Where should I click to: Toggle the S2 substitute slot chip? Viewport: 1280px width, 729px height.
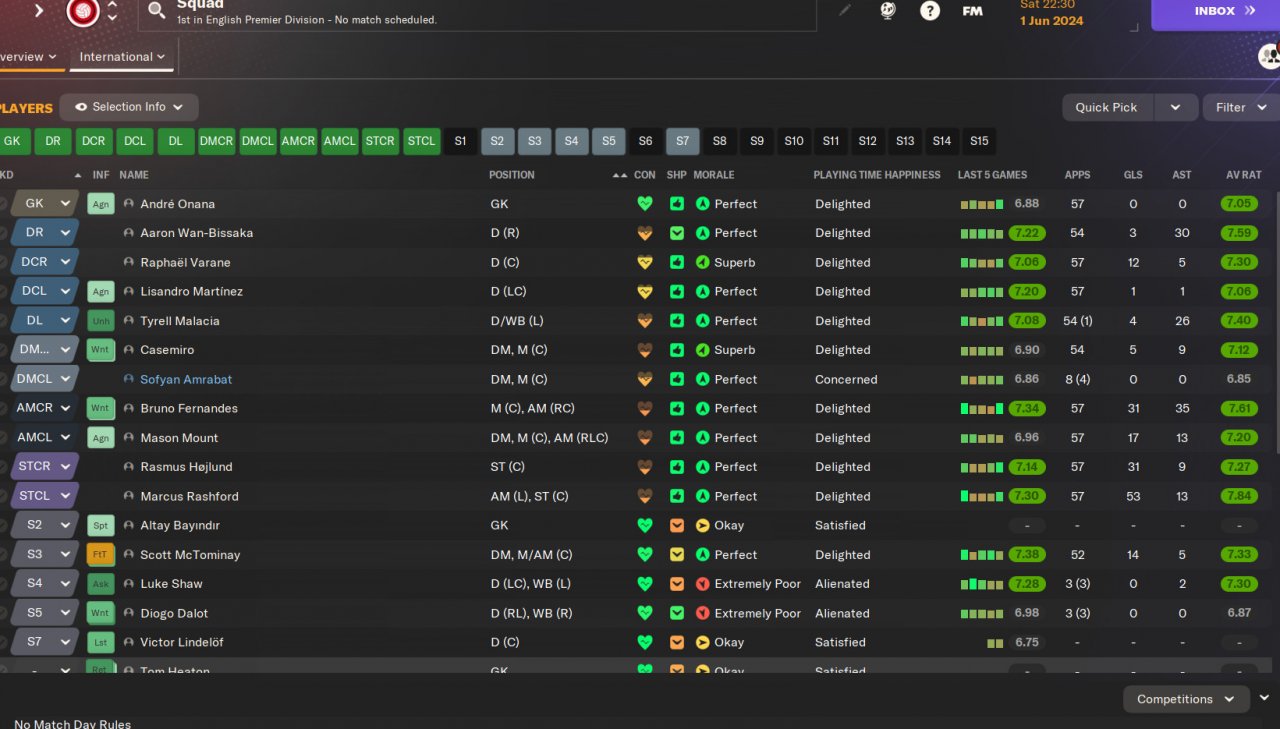tap(497, 141)
